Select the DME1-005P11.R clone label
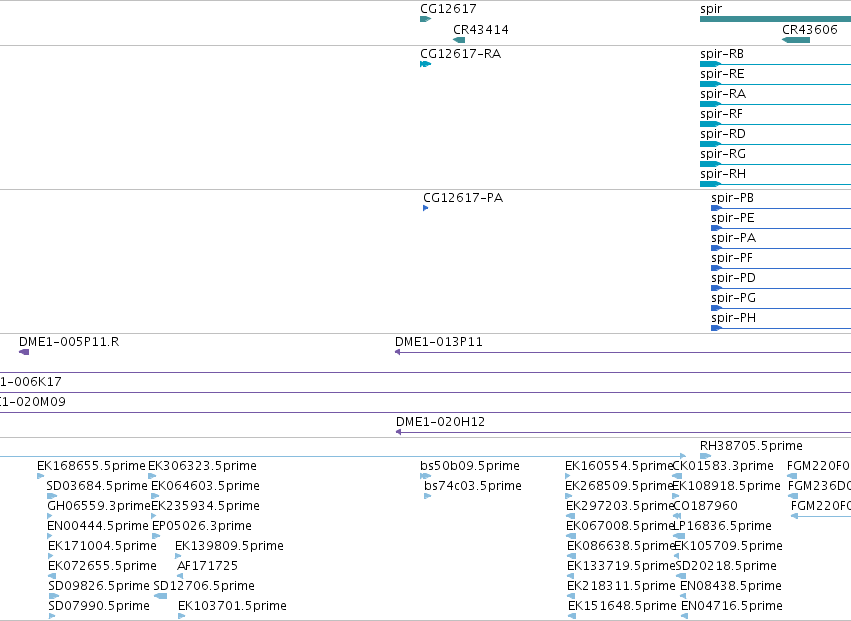 coord(69,342)
